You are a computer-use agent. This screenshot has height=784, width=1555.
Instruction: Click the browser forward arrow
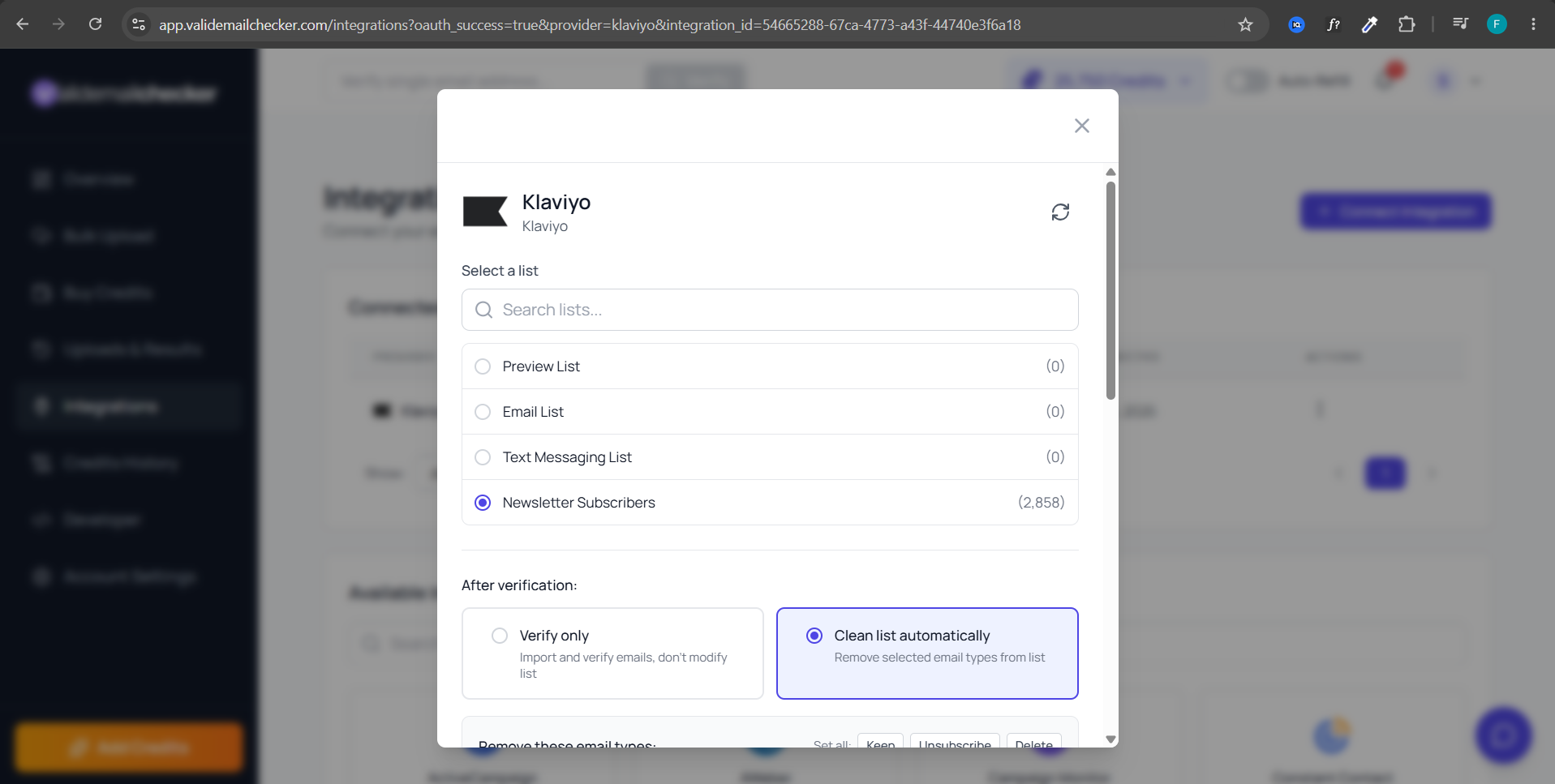point(58,24)
